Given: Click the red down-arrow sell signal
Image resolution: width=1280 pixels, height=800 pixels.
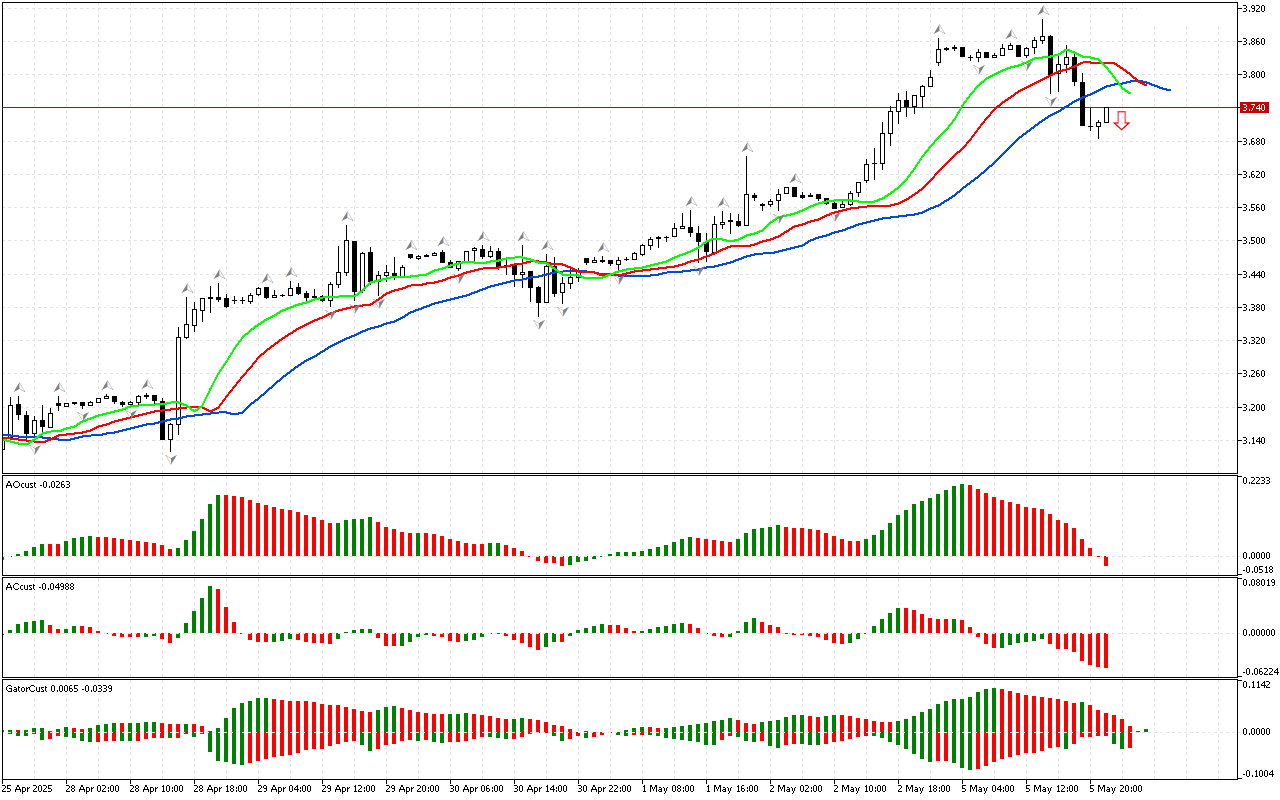Looking at the screenshot, I should [x=1121, y=121].
